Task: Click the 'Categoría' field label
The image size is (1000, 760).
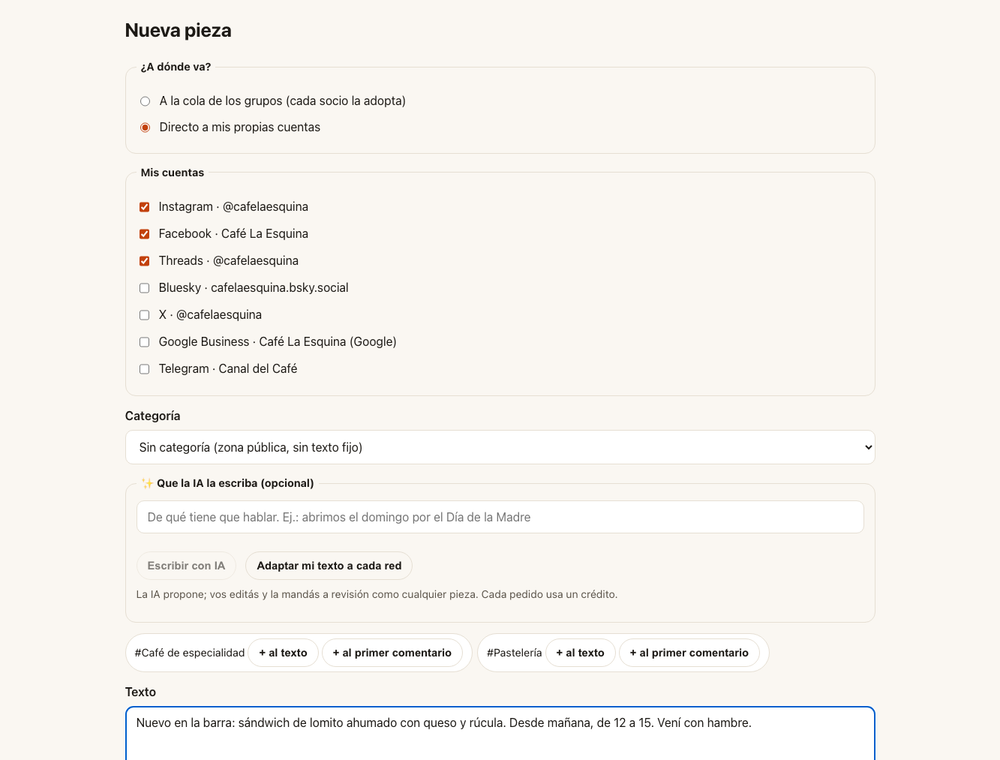Action: coord(152,416)
